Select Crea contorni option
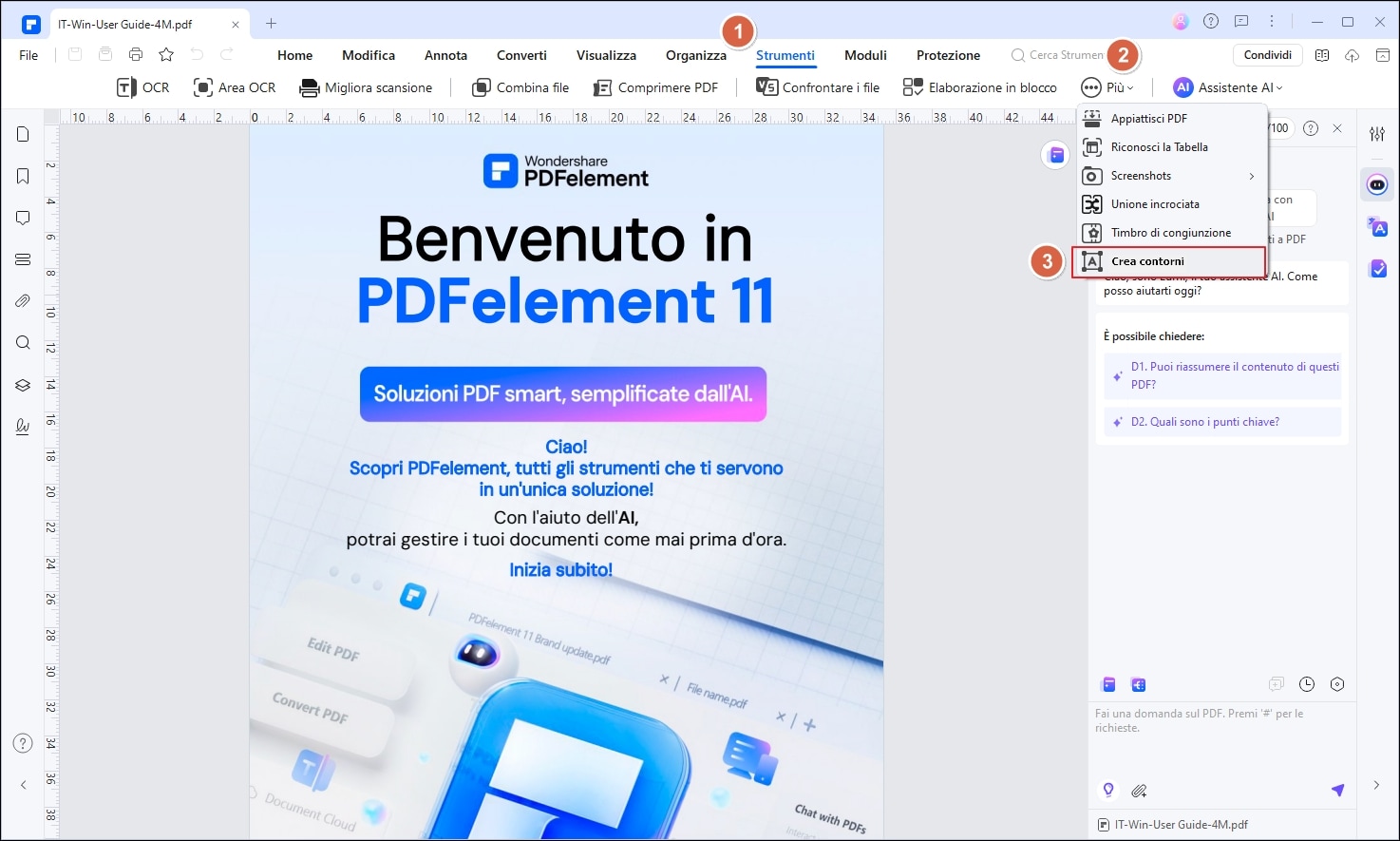1400x841 pixels. coord(1169,261)
